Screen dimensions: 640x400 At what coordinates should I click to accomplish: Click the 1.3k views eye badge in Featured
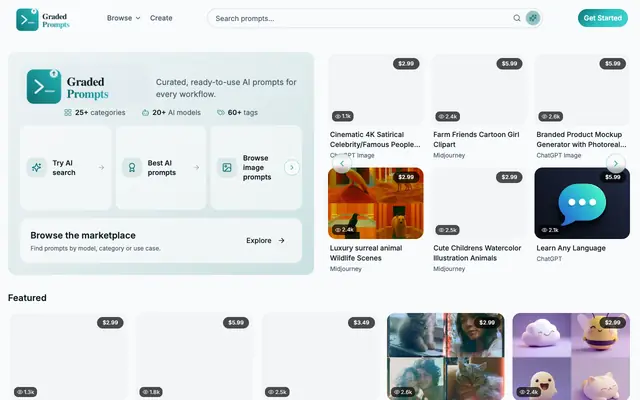pyautogui.click(x=26, y=392)
